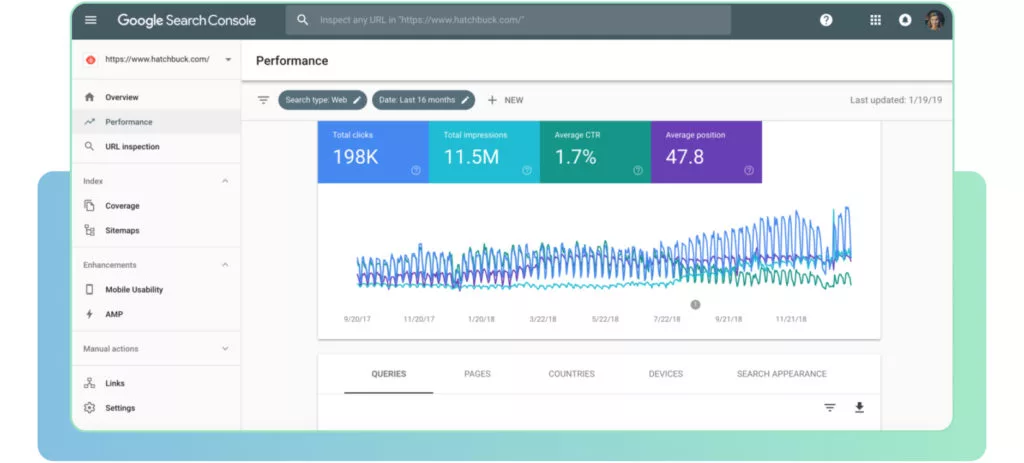Click help icon on Total impressions card
1024x463 pixels.
pos(527,170)
